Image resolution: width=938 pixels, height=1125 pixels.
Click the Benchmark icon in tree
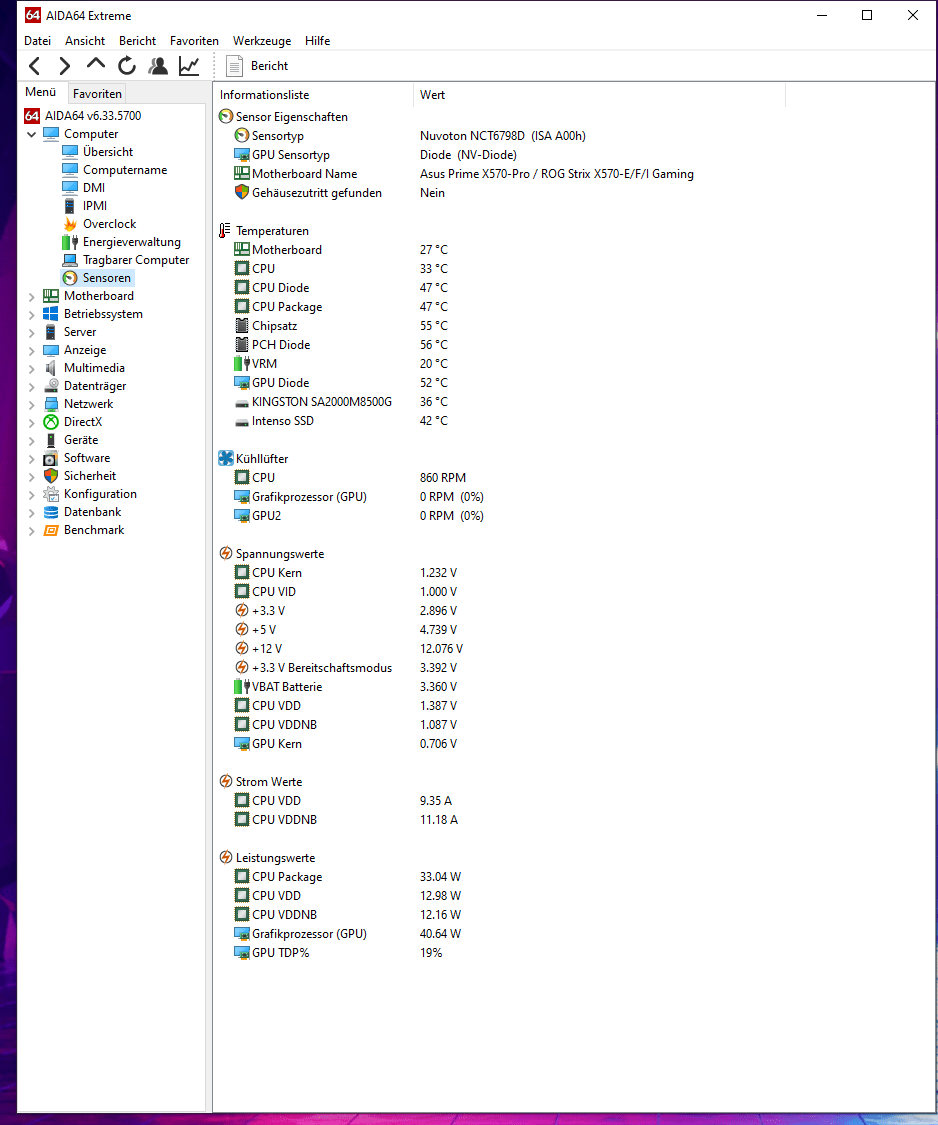(51, 529)
